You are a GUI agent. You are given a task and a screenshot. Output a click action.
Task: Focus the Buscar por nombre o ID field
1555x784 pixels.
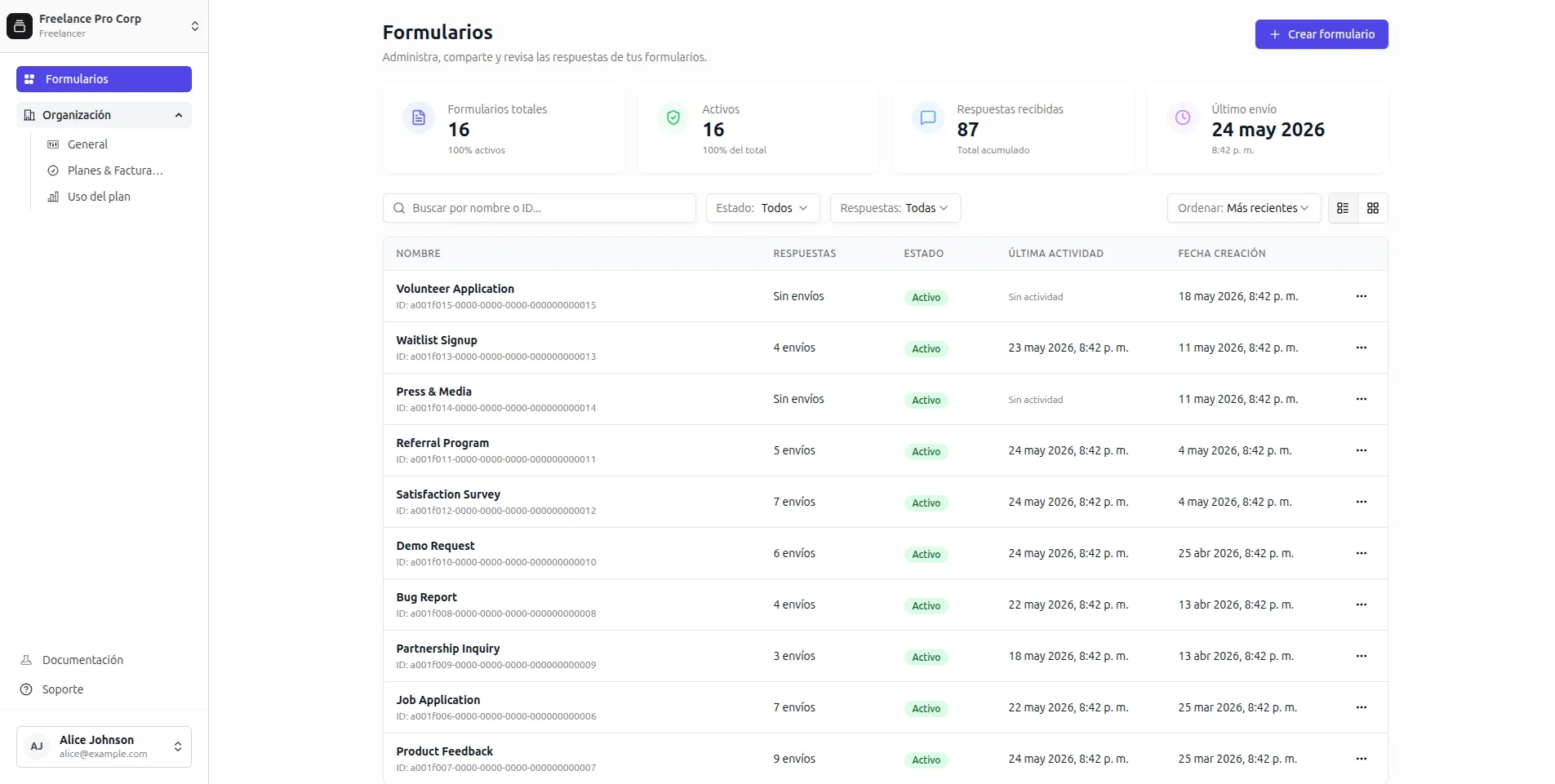coord(539,208)
